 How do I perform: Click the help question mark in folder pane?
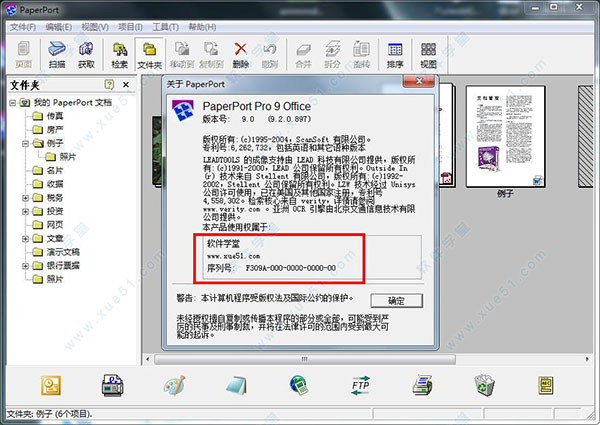coord(109,84)
